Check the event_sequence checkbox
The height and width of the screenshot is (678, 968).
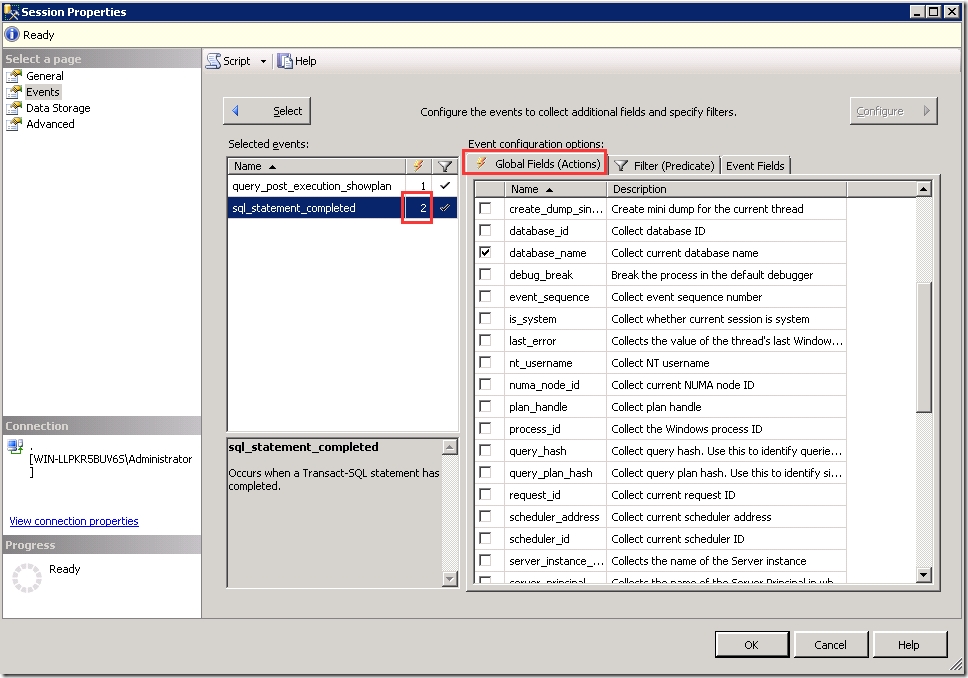[x=485, y=296]
